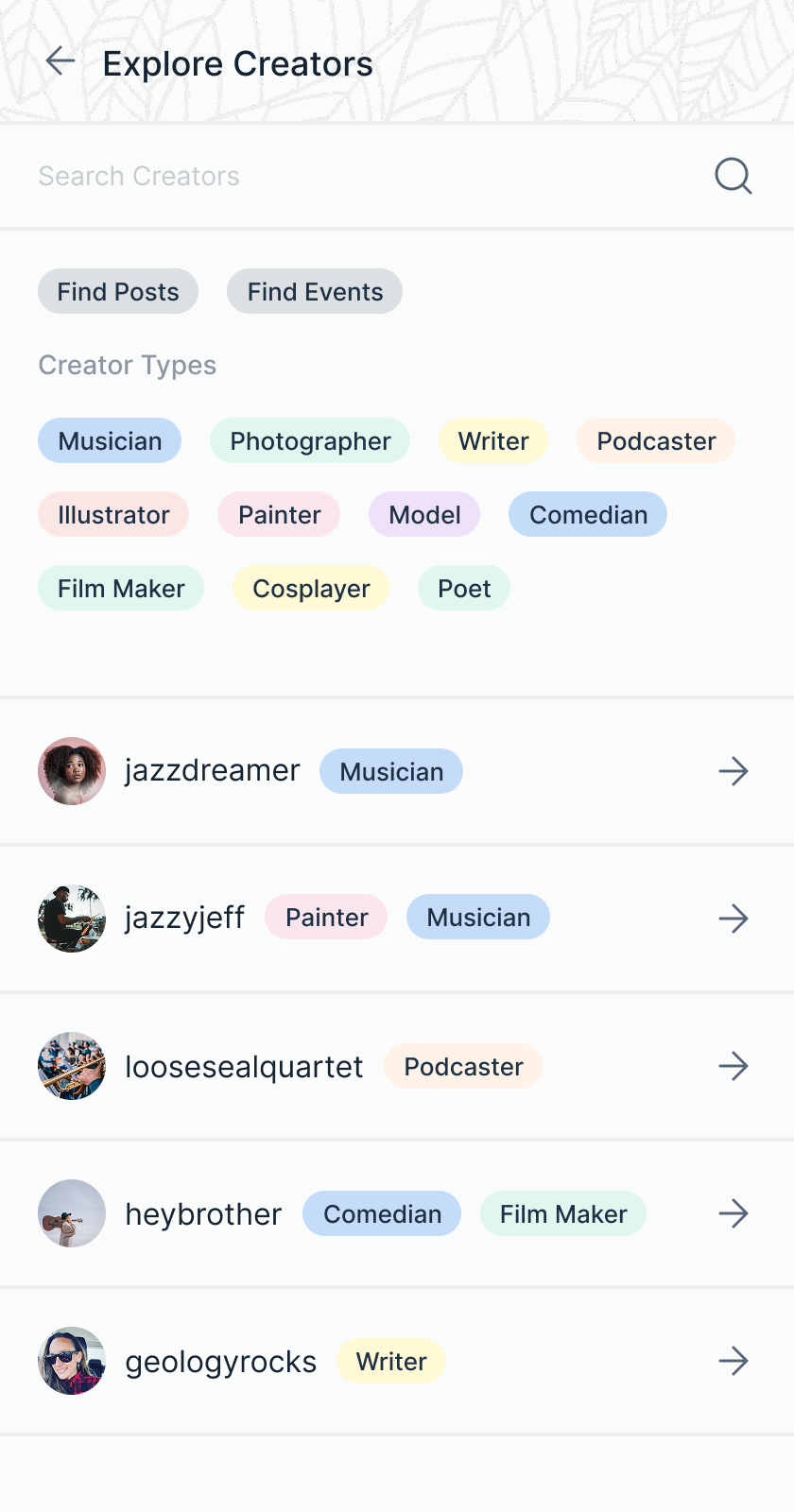Viewport: 794px width, 1512px height.
Task: Open the heybrother username link
Action: [x=203, y=1214]
